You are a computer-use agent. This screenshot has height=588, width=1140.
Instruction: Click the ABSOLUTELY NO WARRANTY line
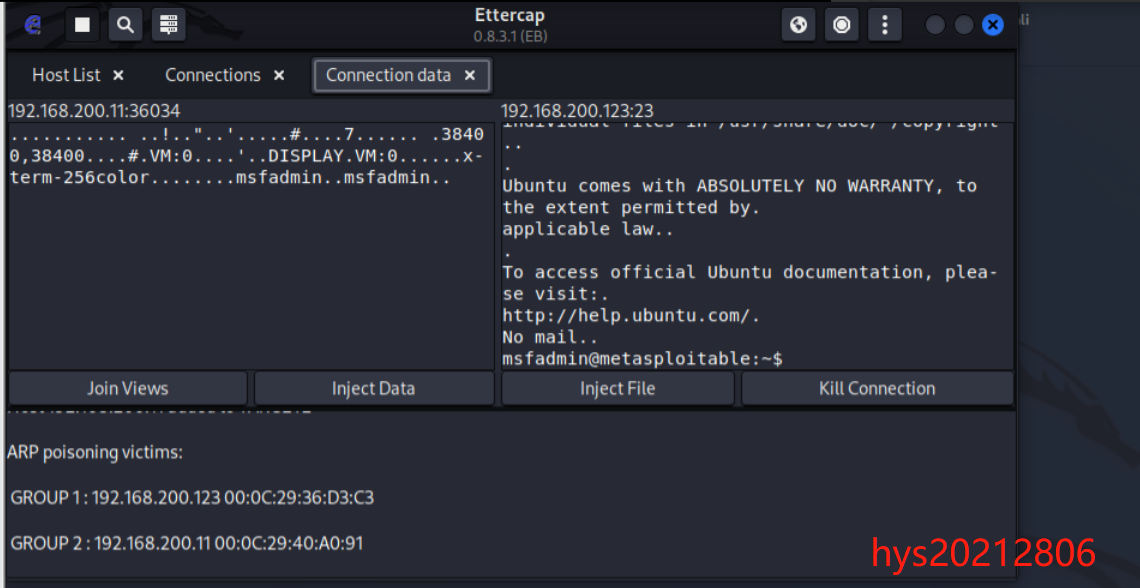739,186
